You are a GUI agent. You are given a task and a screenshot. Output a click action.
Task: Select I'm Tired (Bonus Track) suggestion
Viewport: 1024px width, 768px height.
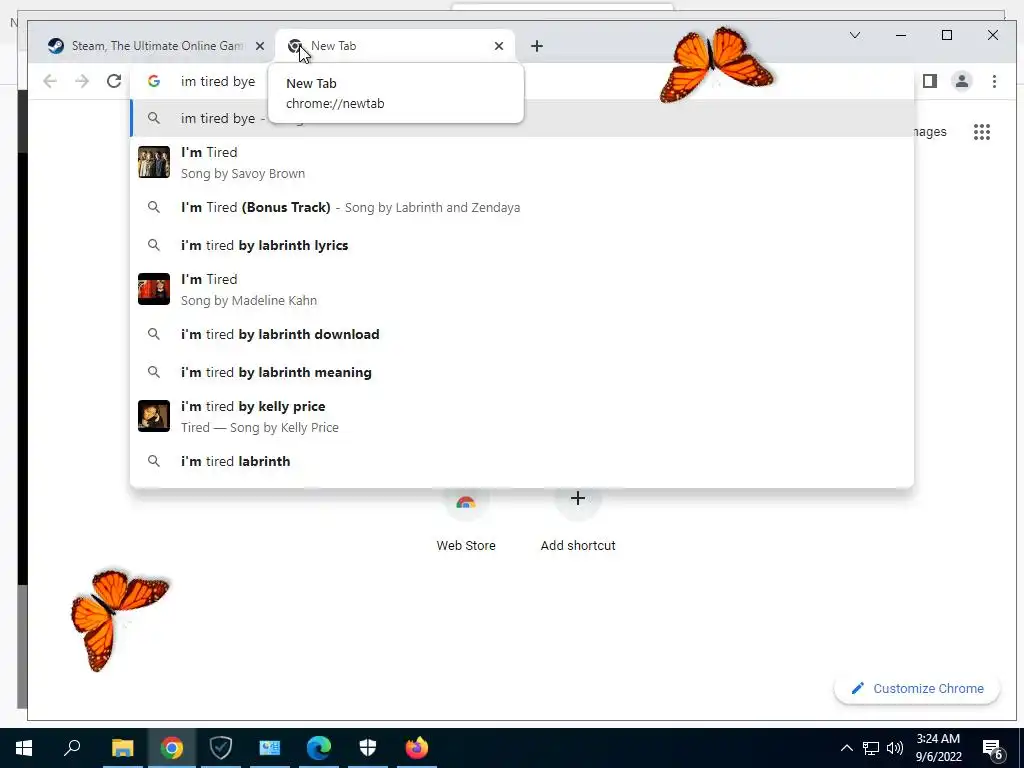pyautogui.click(x=522, y=207)
